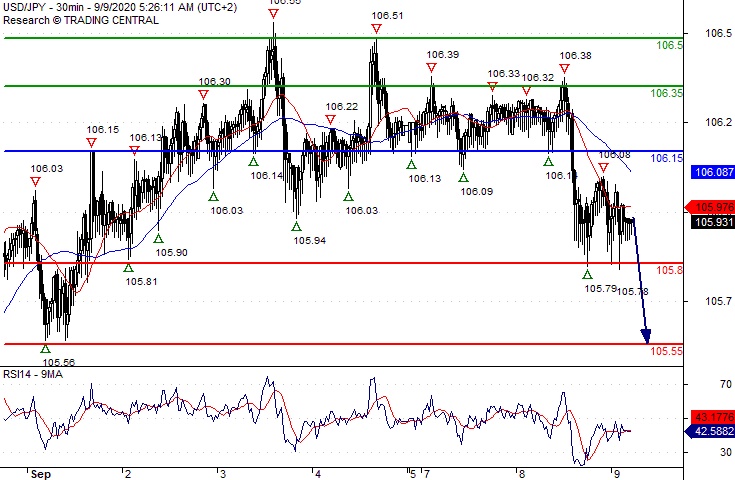The width and height of the screenshot is (735, 480).
Task: Click the 4 date label on time axis
Action: pos(317,474)
